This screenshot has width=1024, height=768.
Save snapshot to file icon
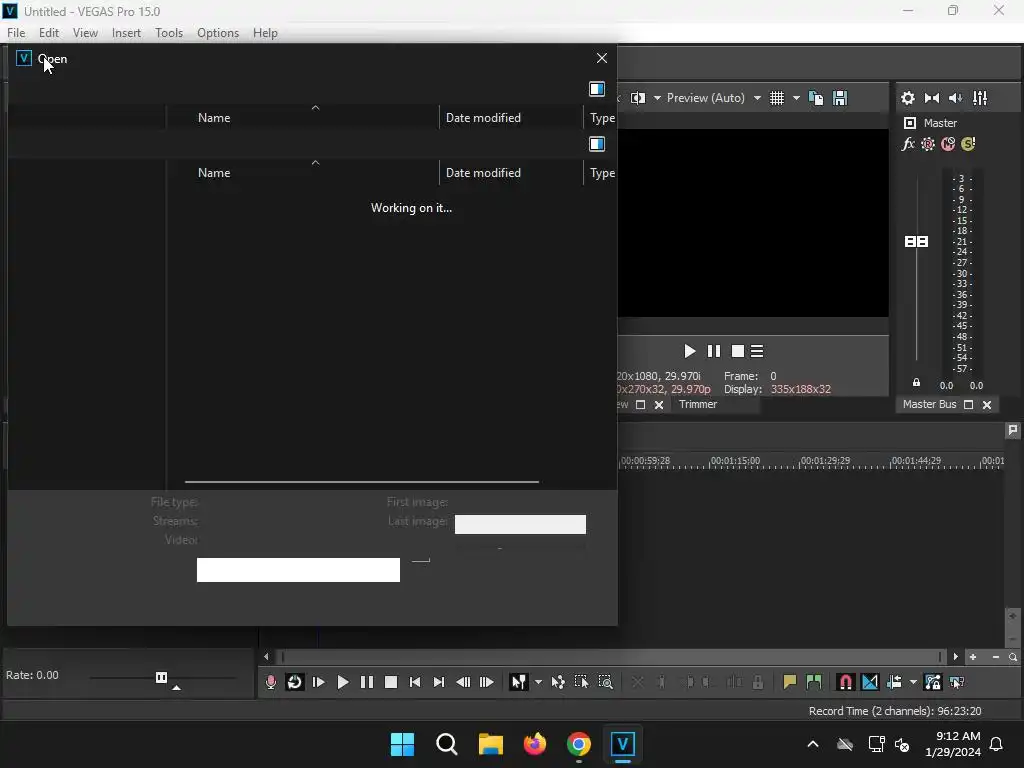[x=840, y=98]
